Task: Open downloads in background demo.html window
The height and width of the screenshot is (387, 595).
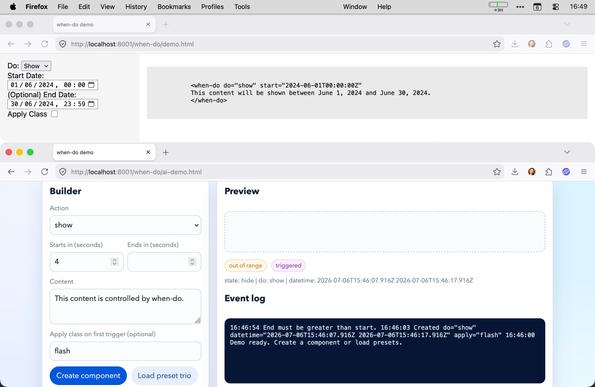Action: (x=515, y=44)
